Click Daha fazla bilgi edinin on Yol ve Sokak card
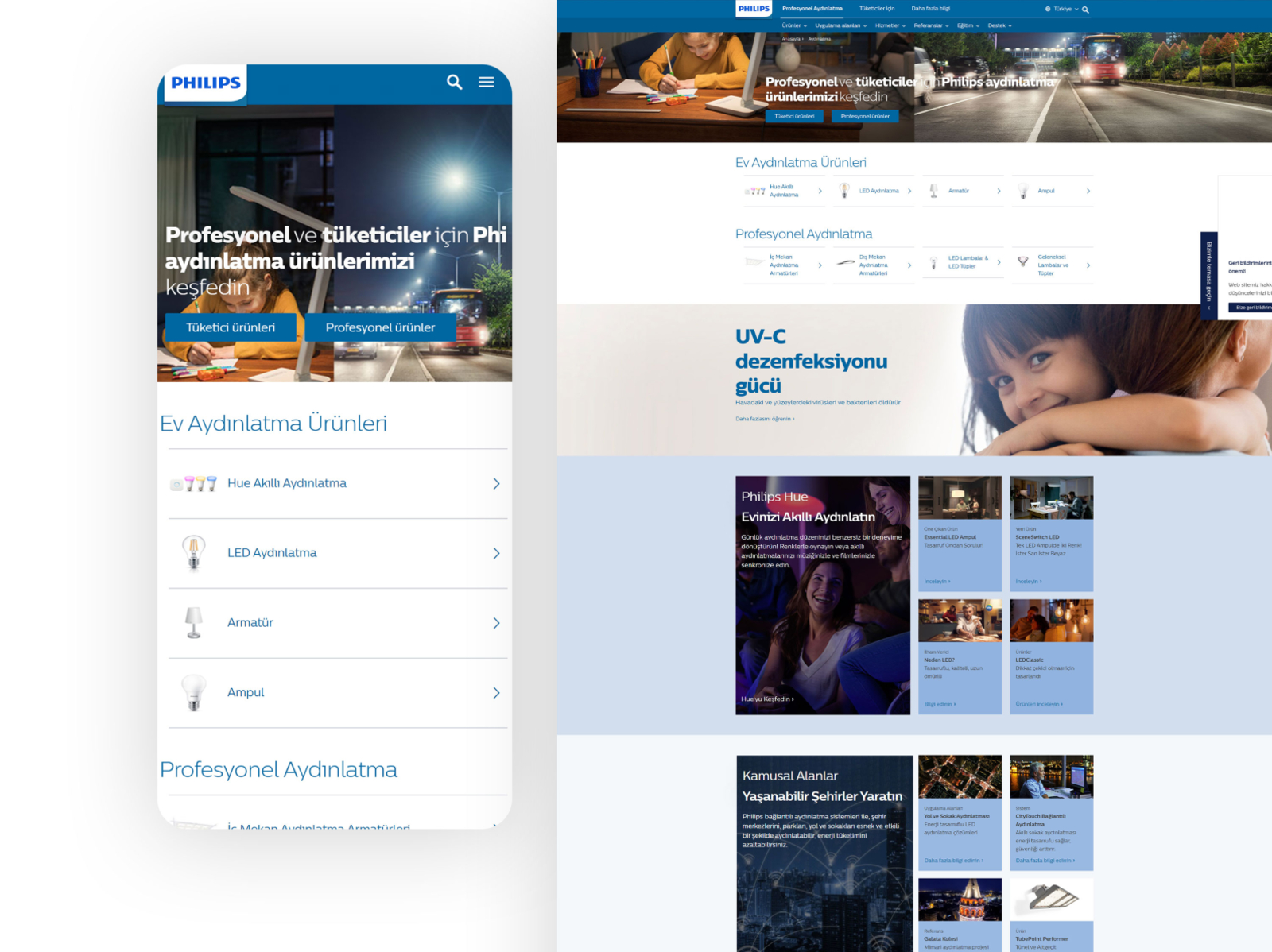The image size is (1272, 952). coord(954,861)
